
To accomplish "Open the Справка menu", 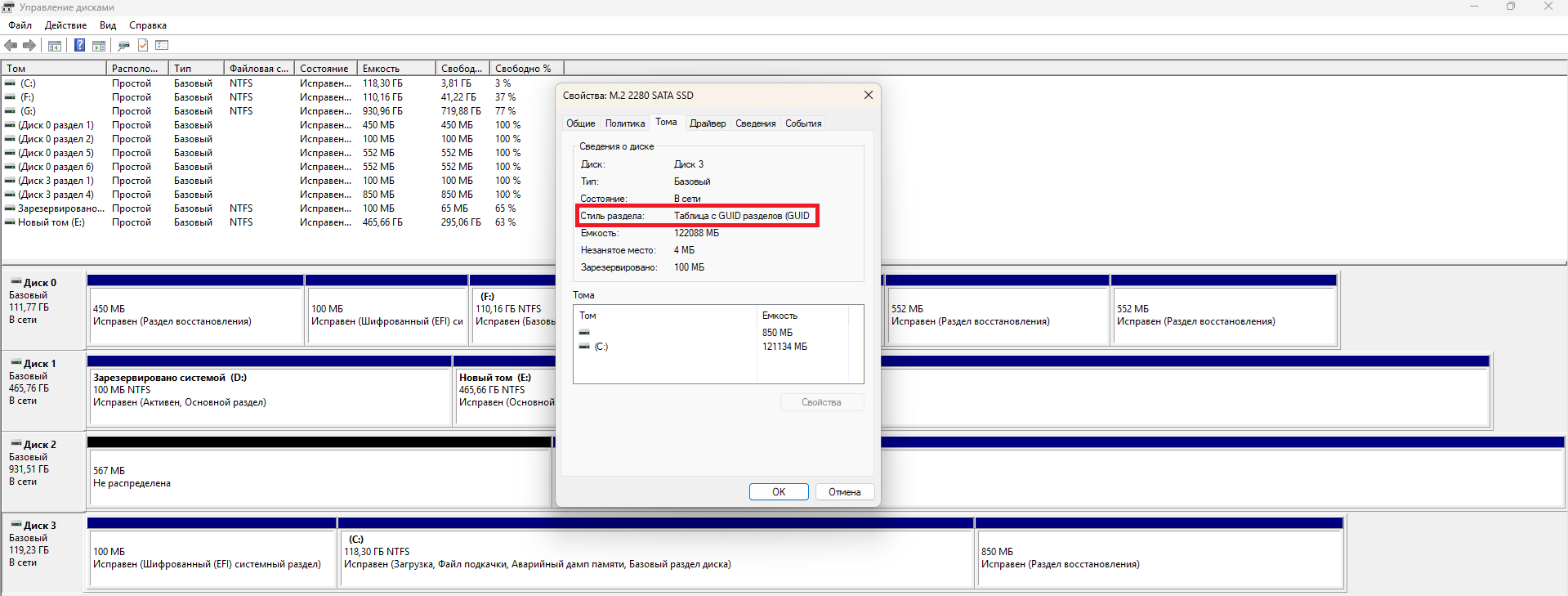I will (148, 25).
